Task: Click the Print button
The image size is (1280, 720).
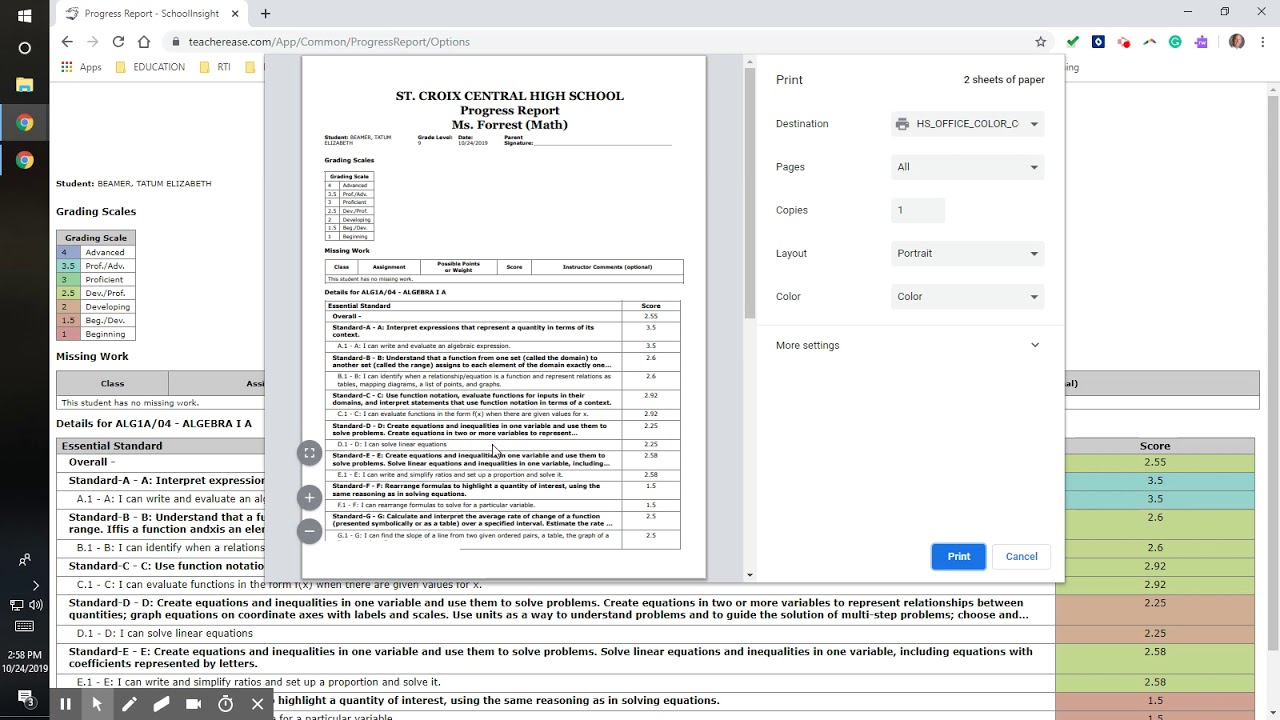Action: [958, 557]
